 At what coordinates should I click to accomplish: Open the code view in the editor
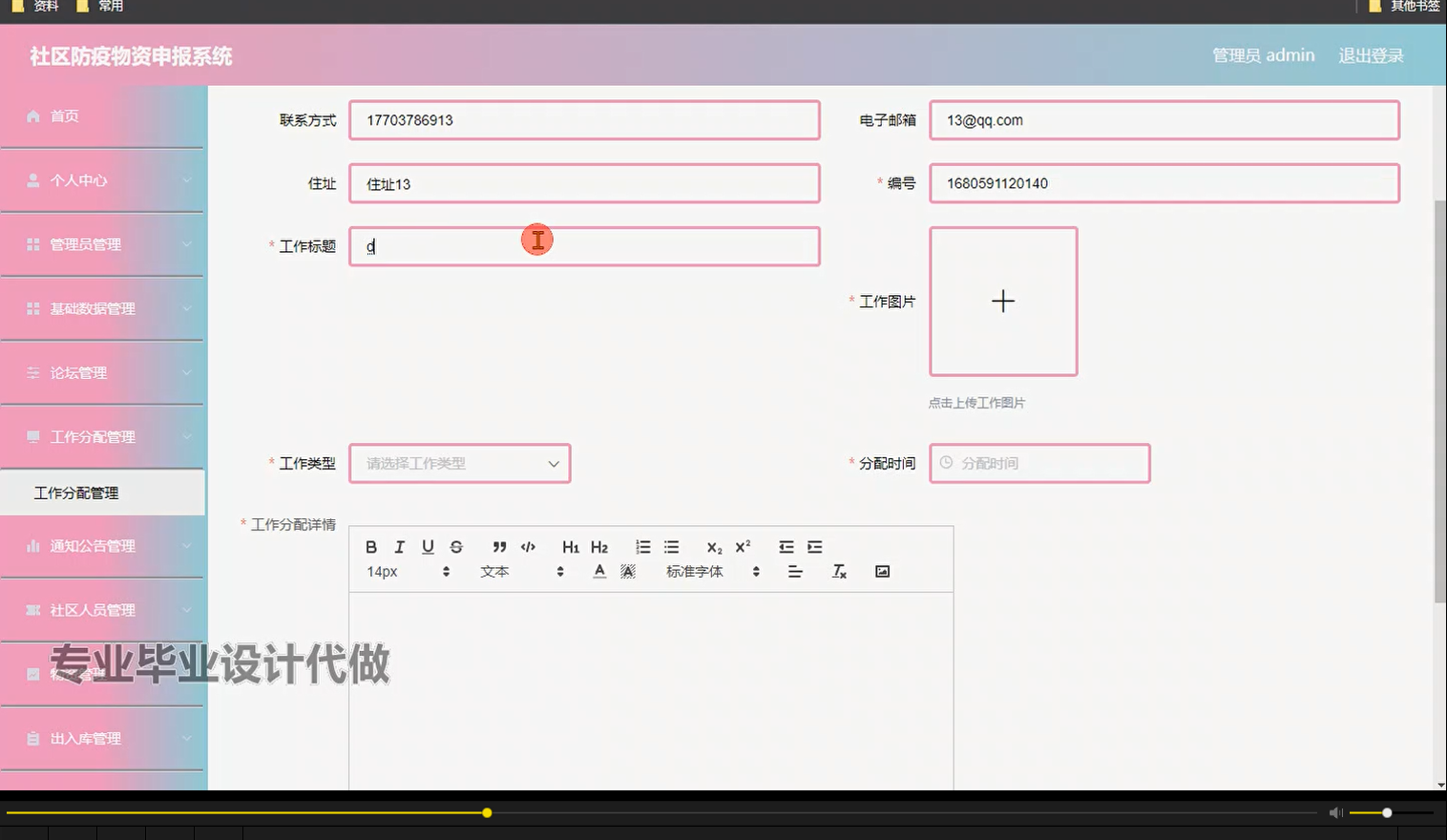[528, 547]
